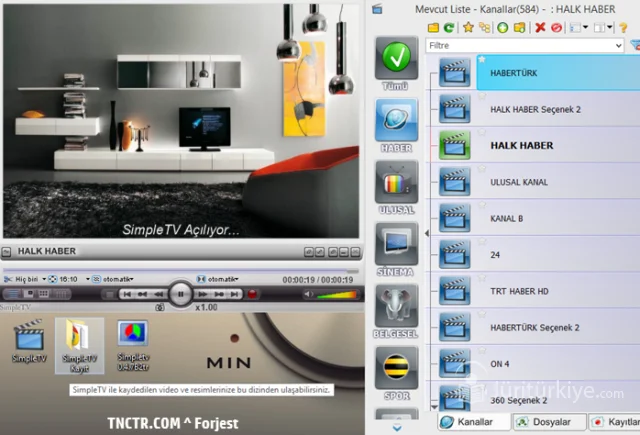This screenshot has width=640, height=435.
Task: Open the panel layout dropdown arrow
Action: click(x=610, y=27)
